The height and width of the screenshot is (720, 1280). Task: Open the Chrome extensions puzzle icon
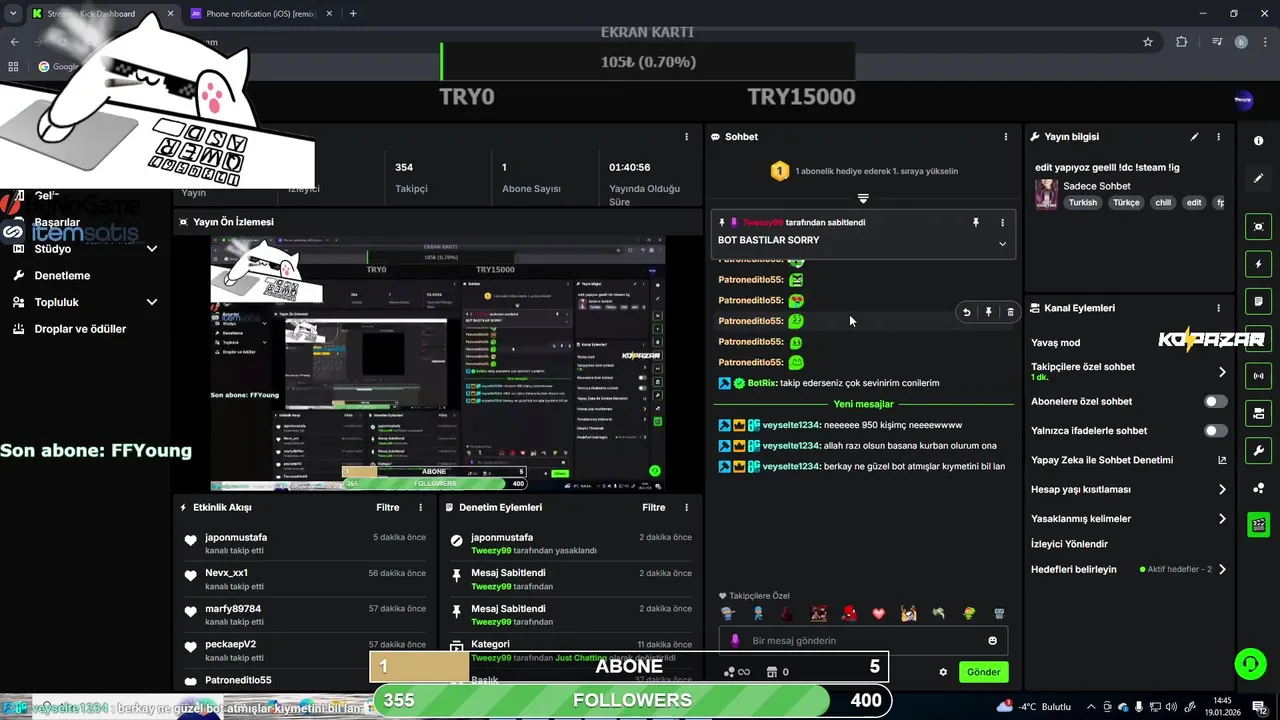1182,42
